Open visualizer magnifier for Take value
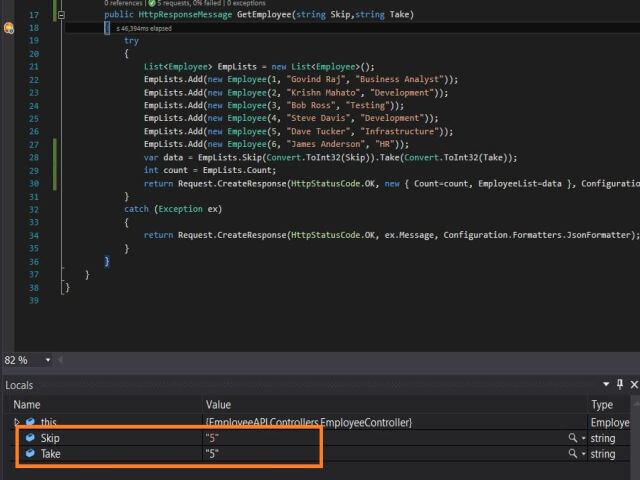The height and width of the screenshot is (480, 640). pos(572,454)
